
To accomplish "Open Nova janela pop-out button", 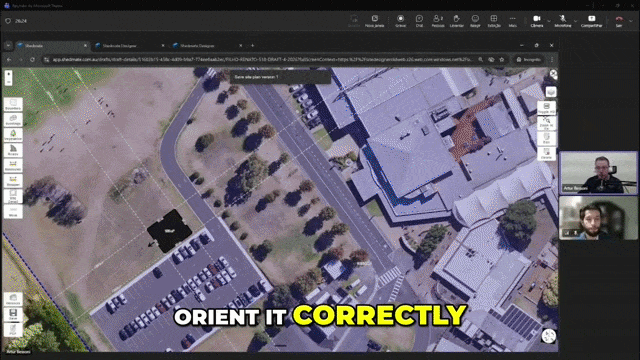I will (x=374, y=21).
